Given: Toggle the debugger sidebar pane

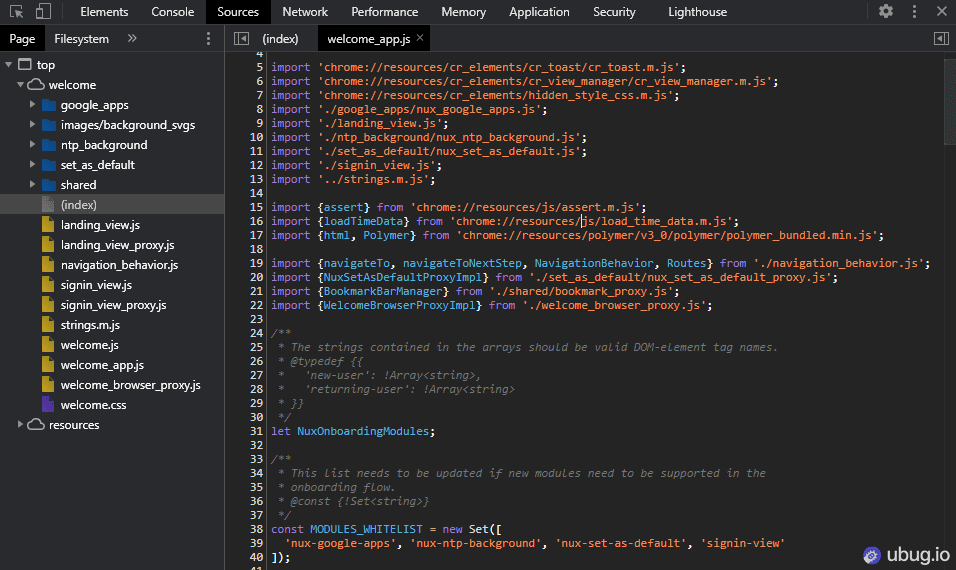Looking at the screenshot, I should click(x=941, y=39).
